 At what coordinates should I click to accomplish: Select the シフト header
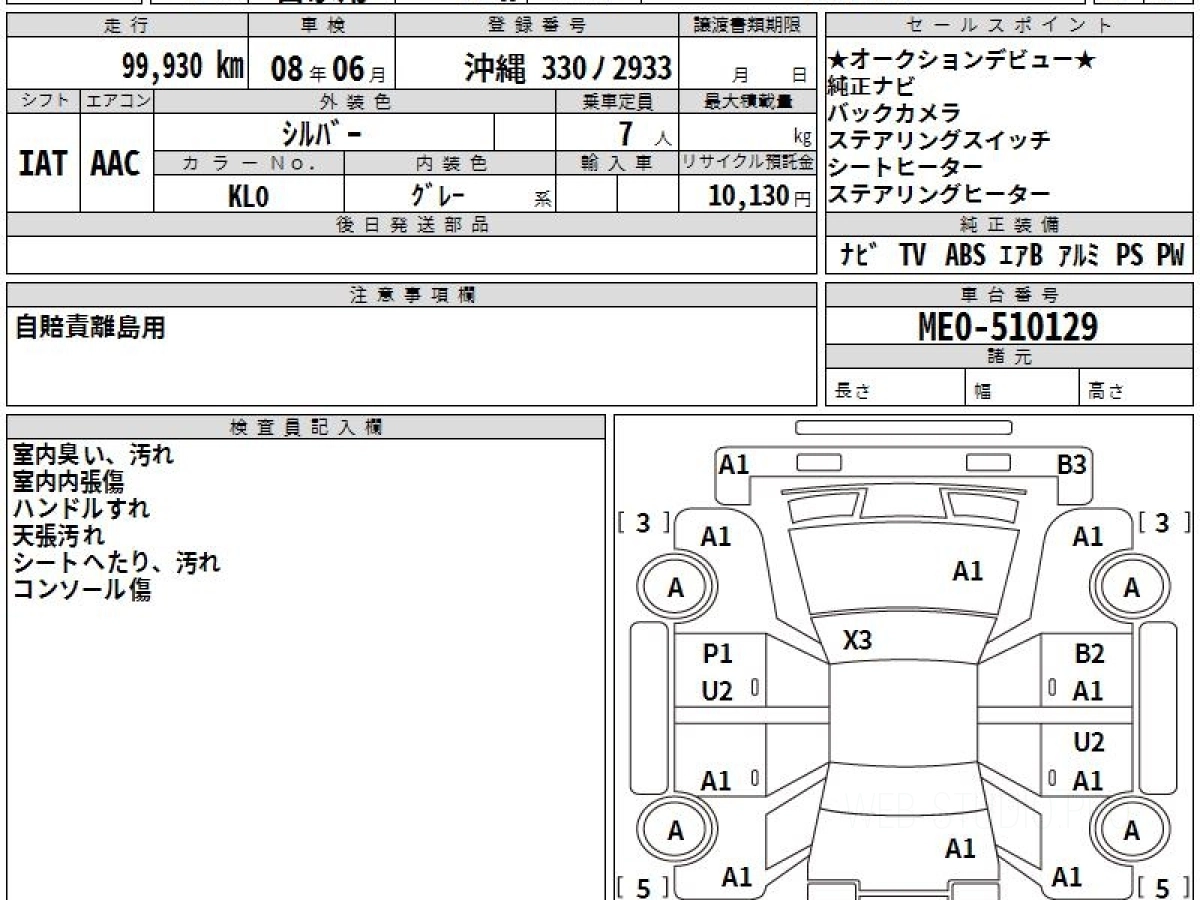coord(43,101)
